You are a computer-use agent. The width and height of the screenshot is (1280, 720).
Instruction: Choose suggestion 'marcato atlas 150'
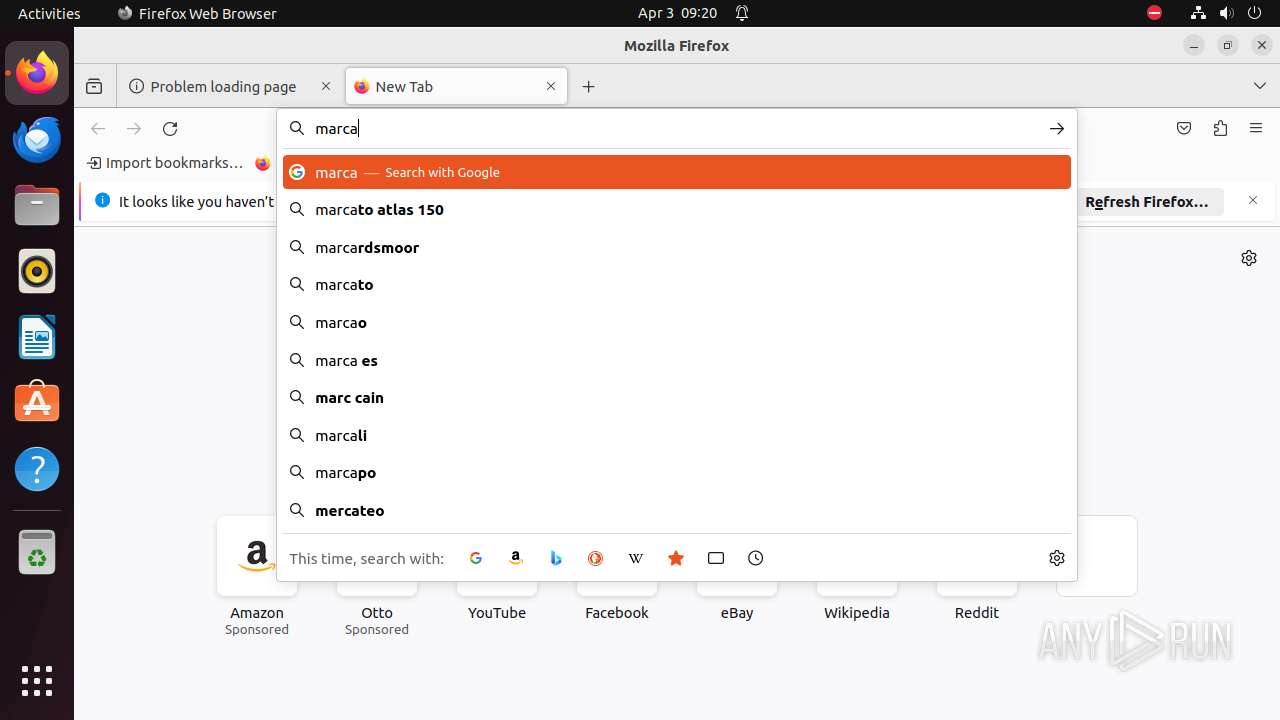677,210
